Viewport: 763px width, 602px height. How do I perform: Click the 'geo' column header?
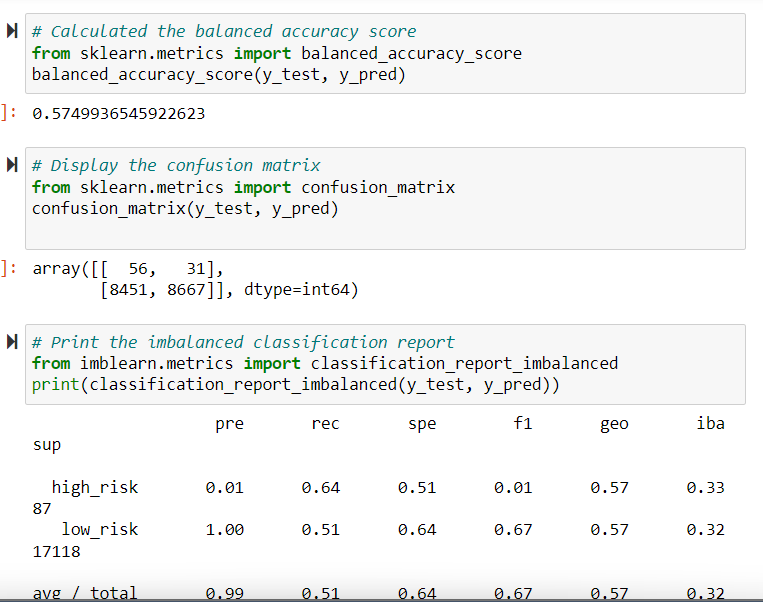[614, 423]
